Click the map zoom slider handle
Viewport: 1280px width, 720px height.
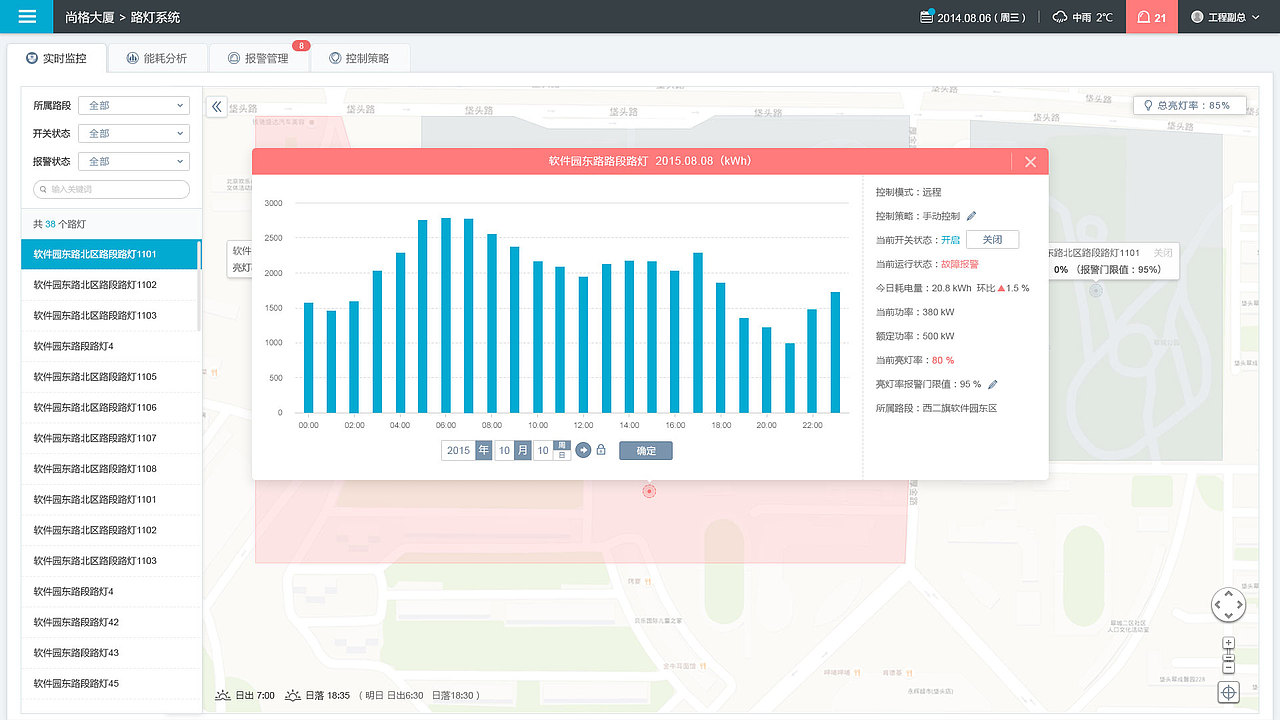pyautogui.click(x=1229, y=656)
